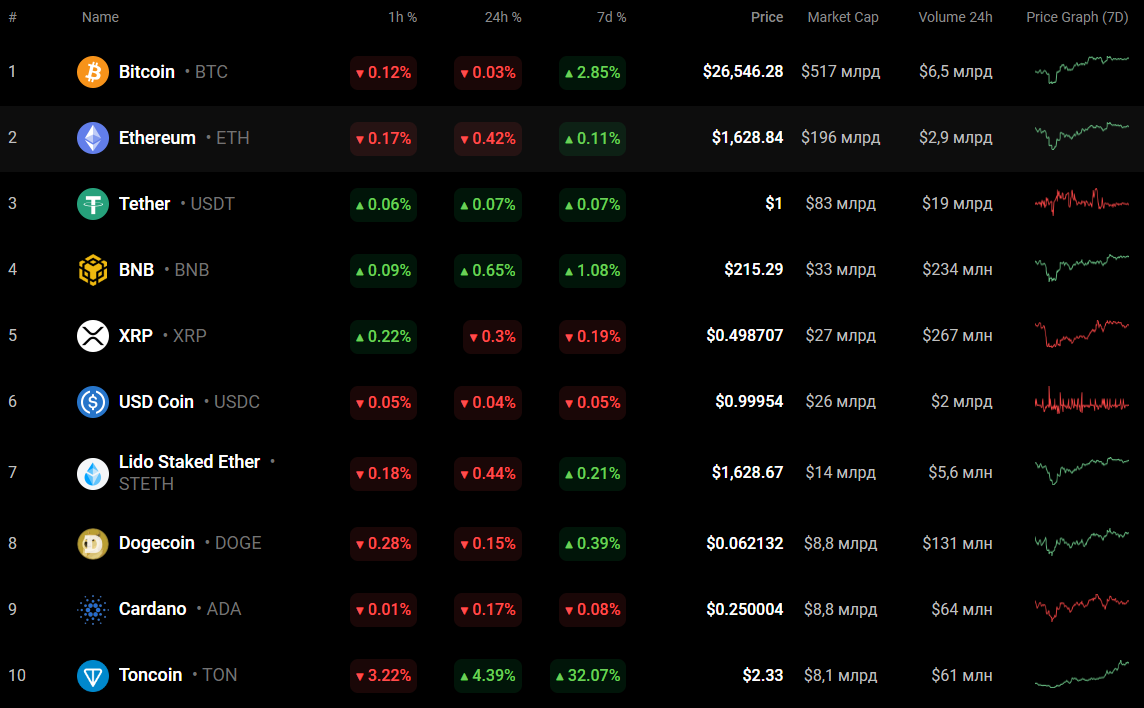Sort by the Market Cap column header
The height and width of the screenshot is (708, 1144).
click(843, 17)
